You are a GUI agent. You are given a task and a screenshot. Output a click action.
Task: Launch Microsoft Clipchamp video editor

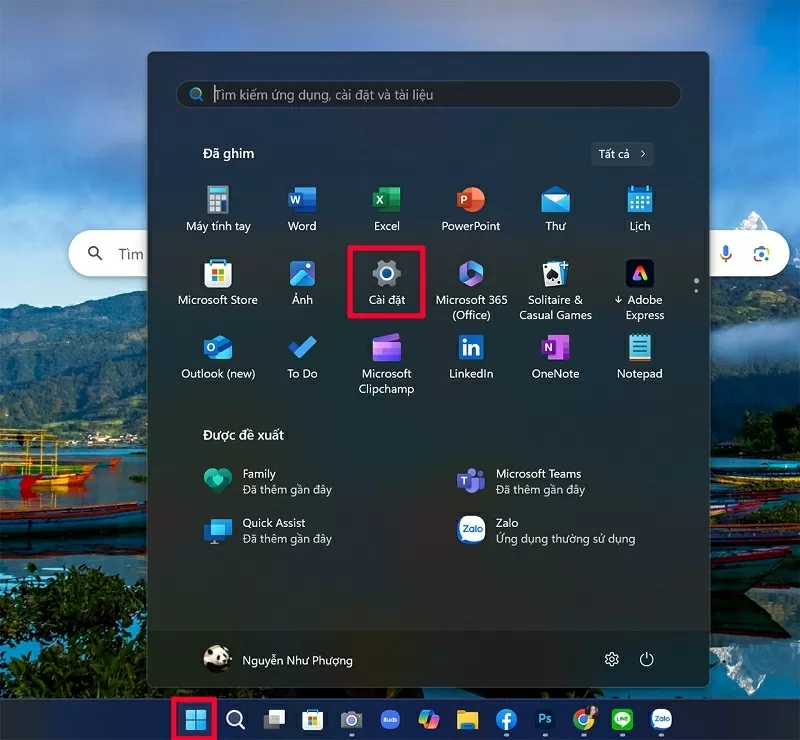pos(386,363)
